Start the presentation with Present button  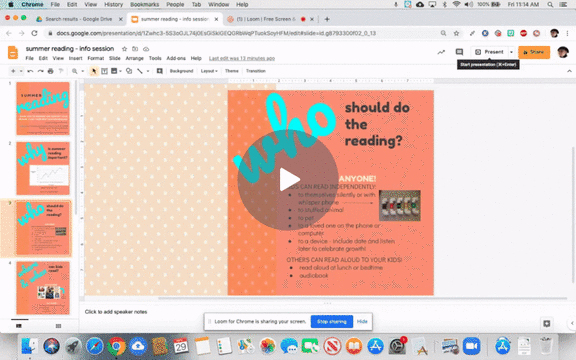click(490, 52)
